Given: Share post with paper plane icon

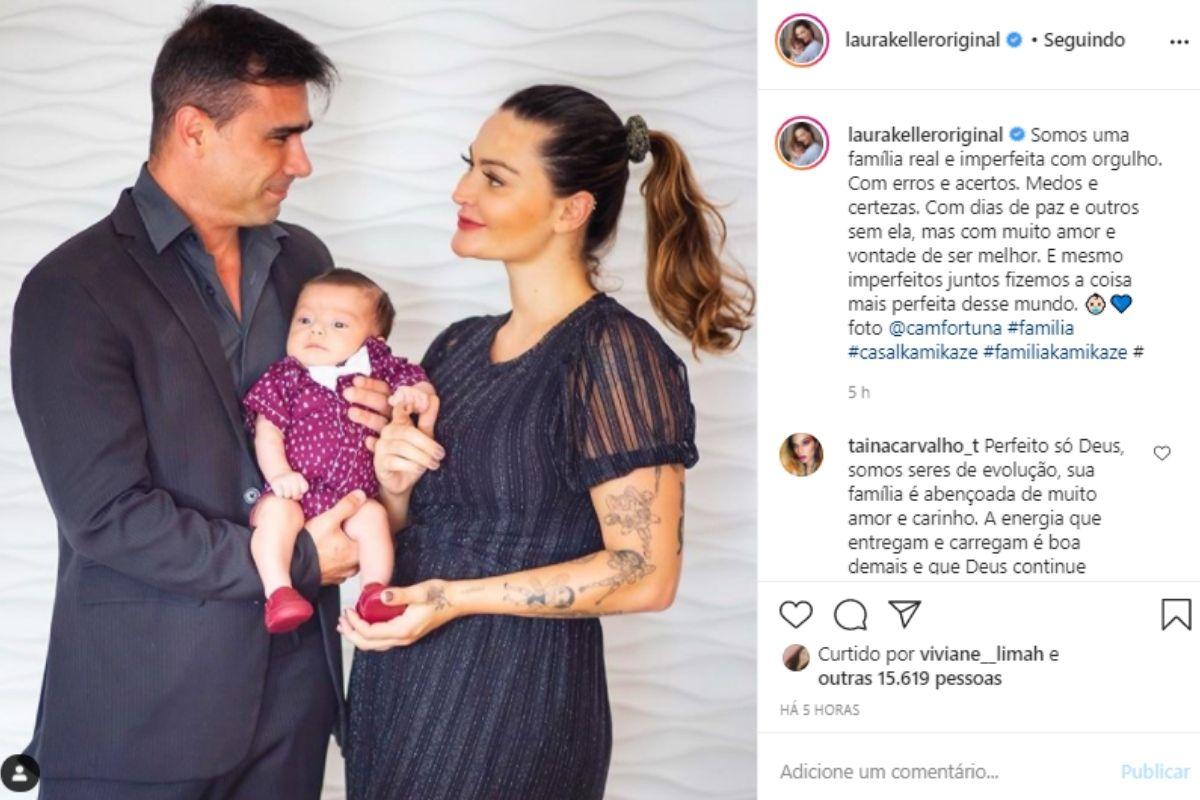Looking at the screenshot, I should [x=904, y=613].
